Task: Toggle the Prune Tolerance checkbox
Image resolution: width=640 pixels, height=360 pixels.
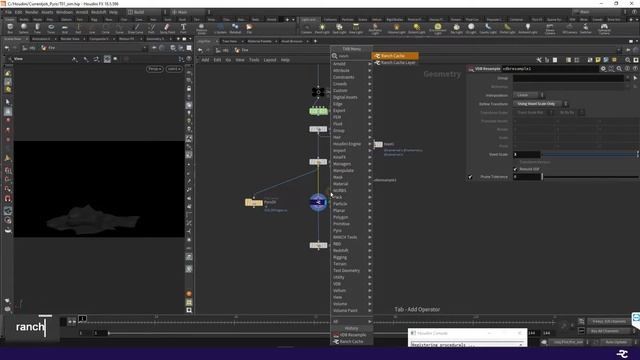Action: [470, 177]
